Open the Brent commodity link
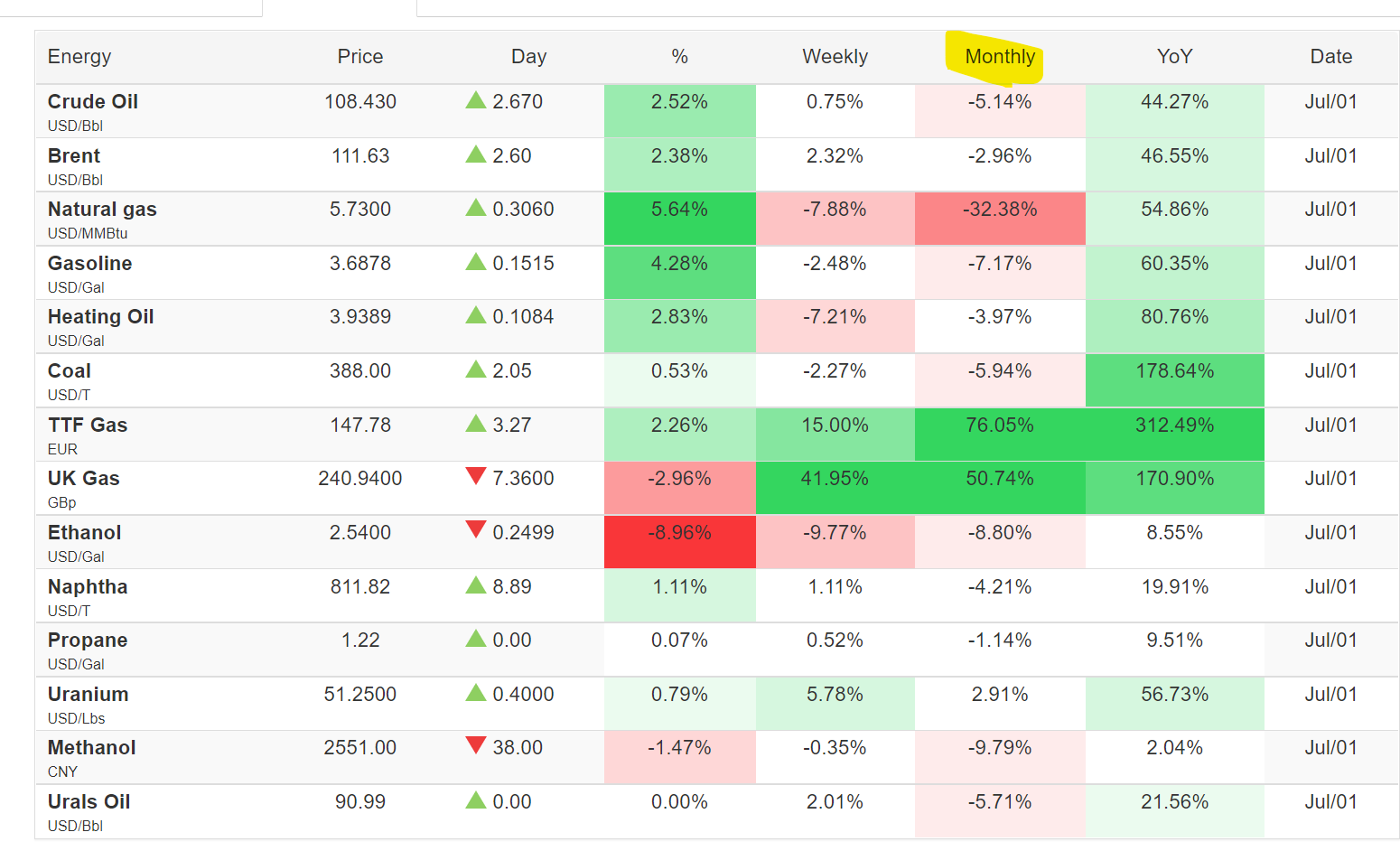The image size is (1400, 851). 74,156
